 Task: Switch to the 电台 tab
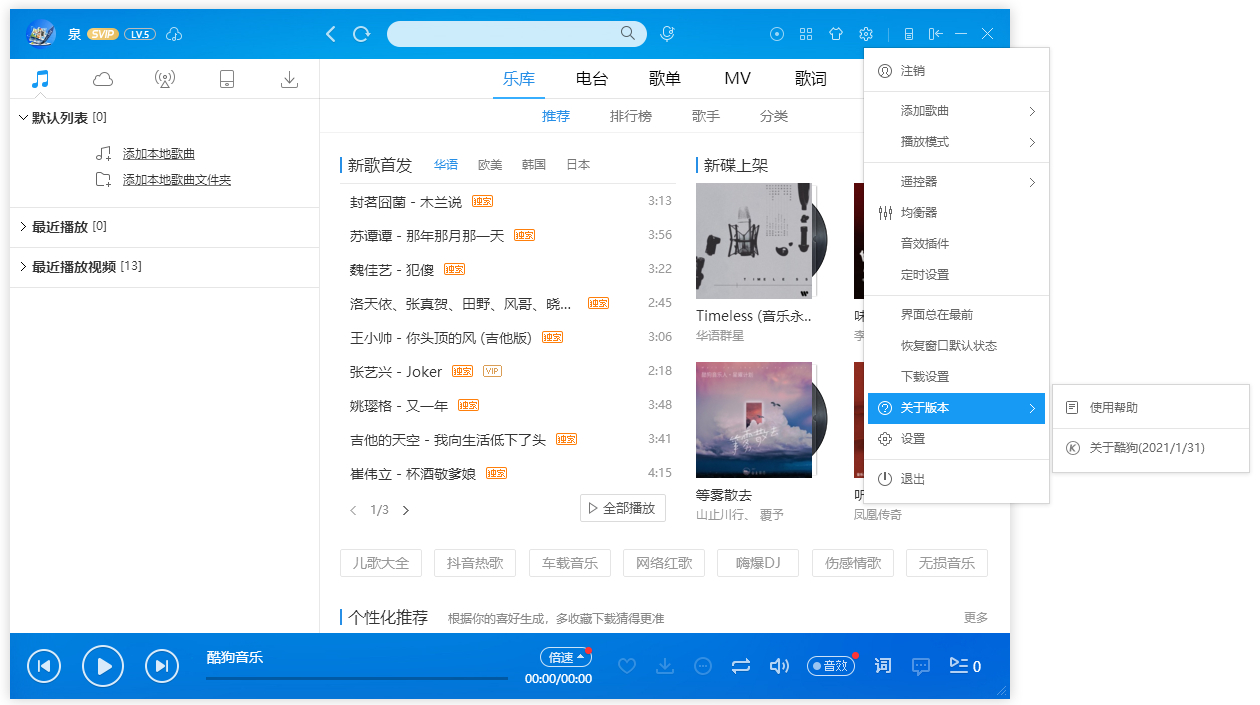tap(591, 78)
